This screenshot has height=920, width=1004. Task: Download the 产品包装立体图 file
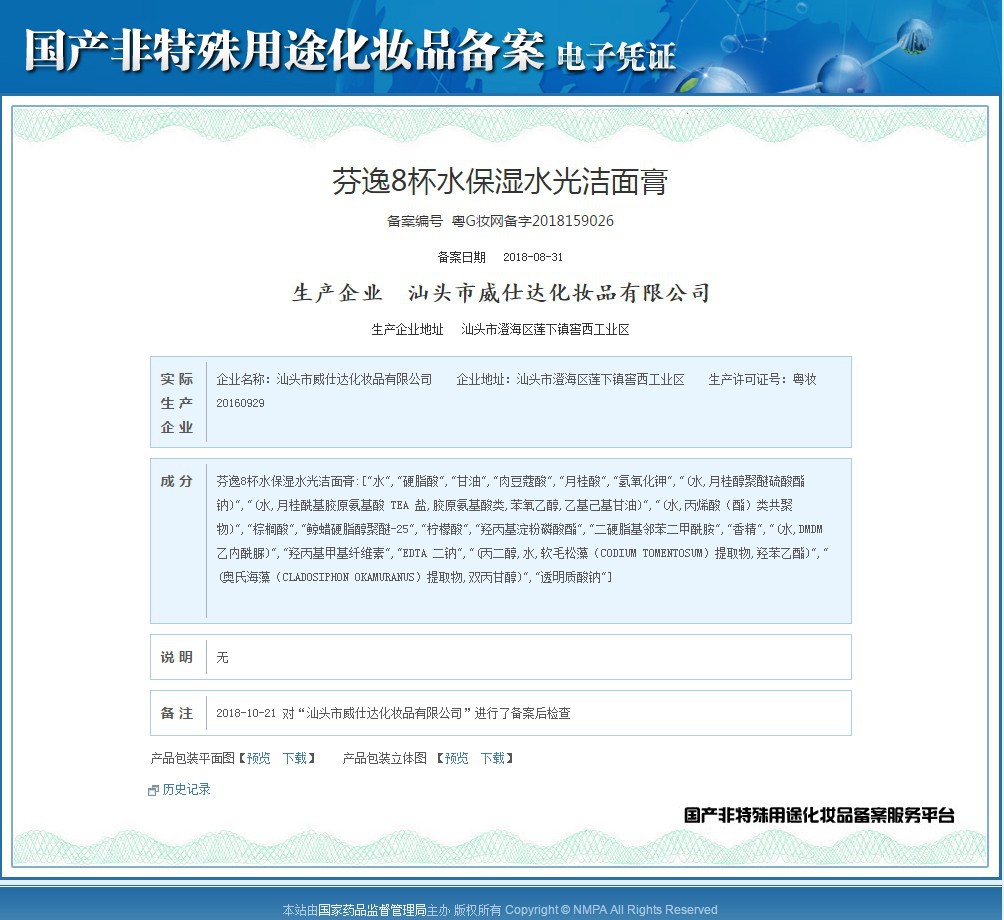(x=492, y=758)
